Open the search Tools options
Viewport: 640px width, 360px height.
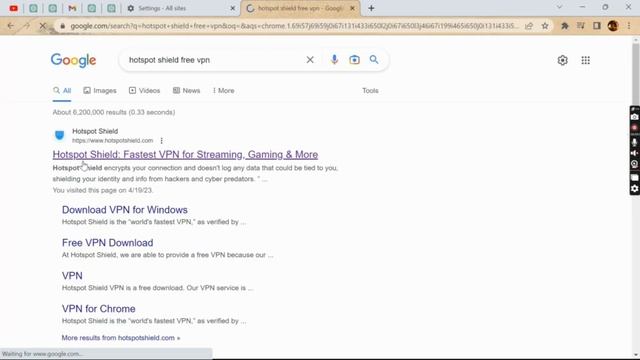(370, 91)
